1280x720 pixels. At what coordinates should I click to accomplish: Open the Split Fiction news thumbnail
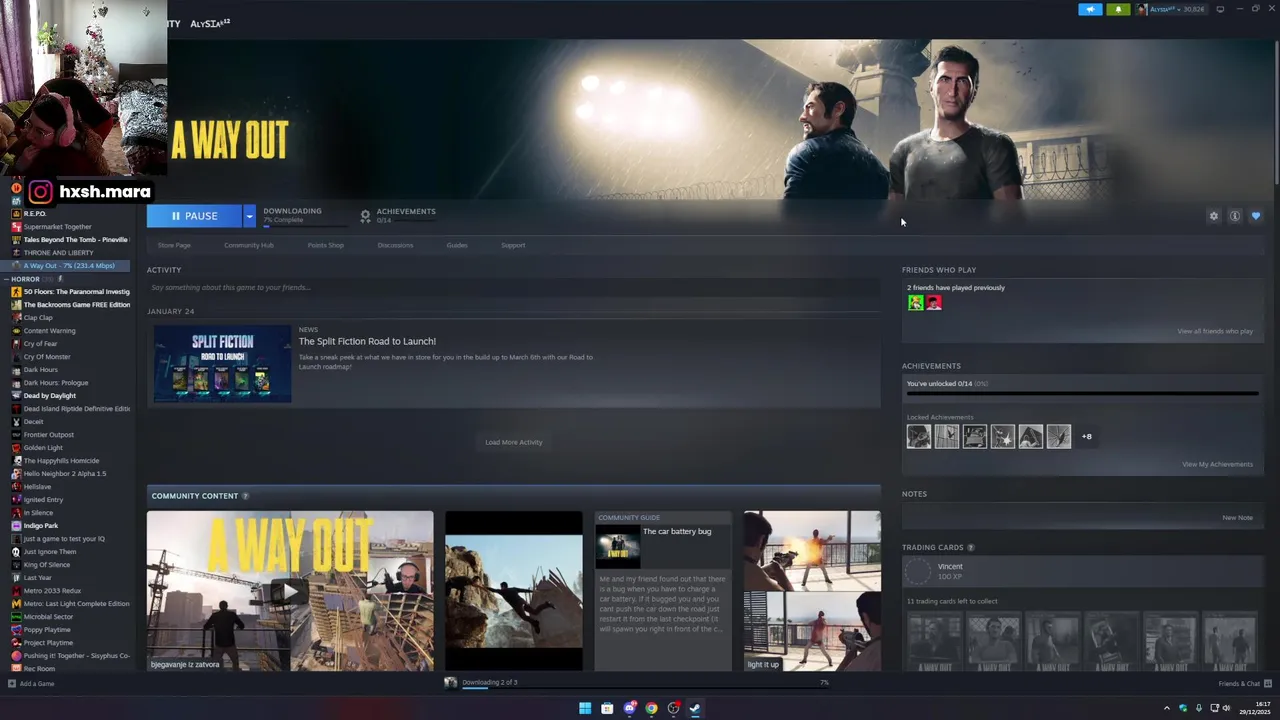pos(222,364)
